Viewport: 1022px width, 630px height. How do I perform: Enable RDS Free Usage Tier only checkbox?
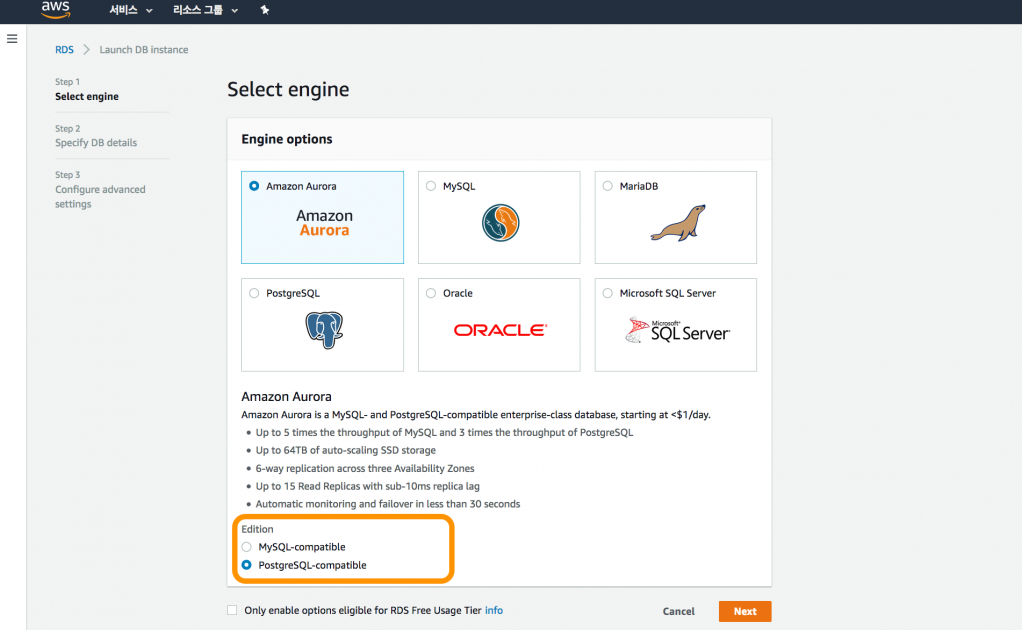pyautogui.click(x=232, y=610)
